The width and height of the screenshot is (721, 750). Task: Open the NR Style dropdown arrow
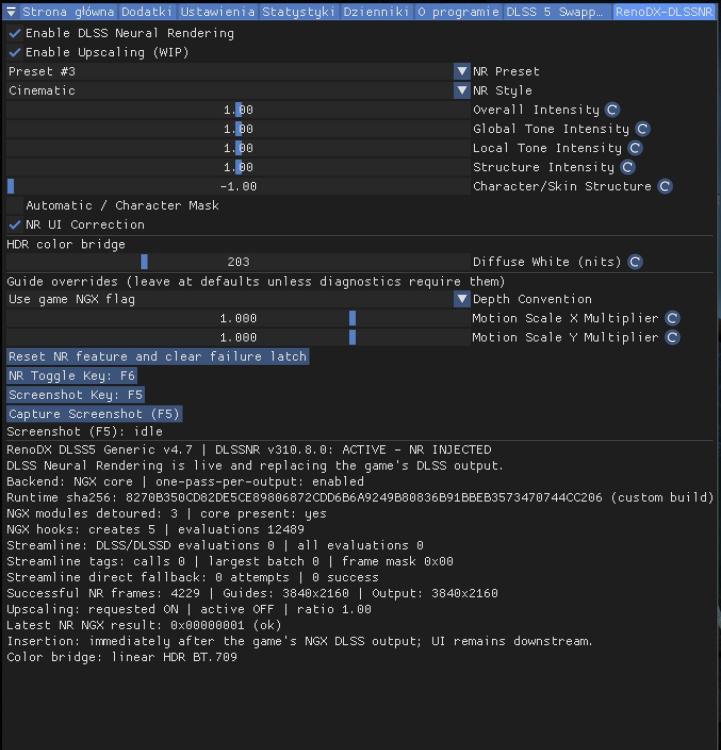point(462,91)
